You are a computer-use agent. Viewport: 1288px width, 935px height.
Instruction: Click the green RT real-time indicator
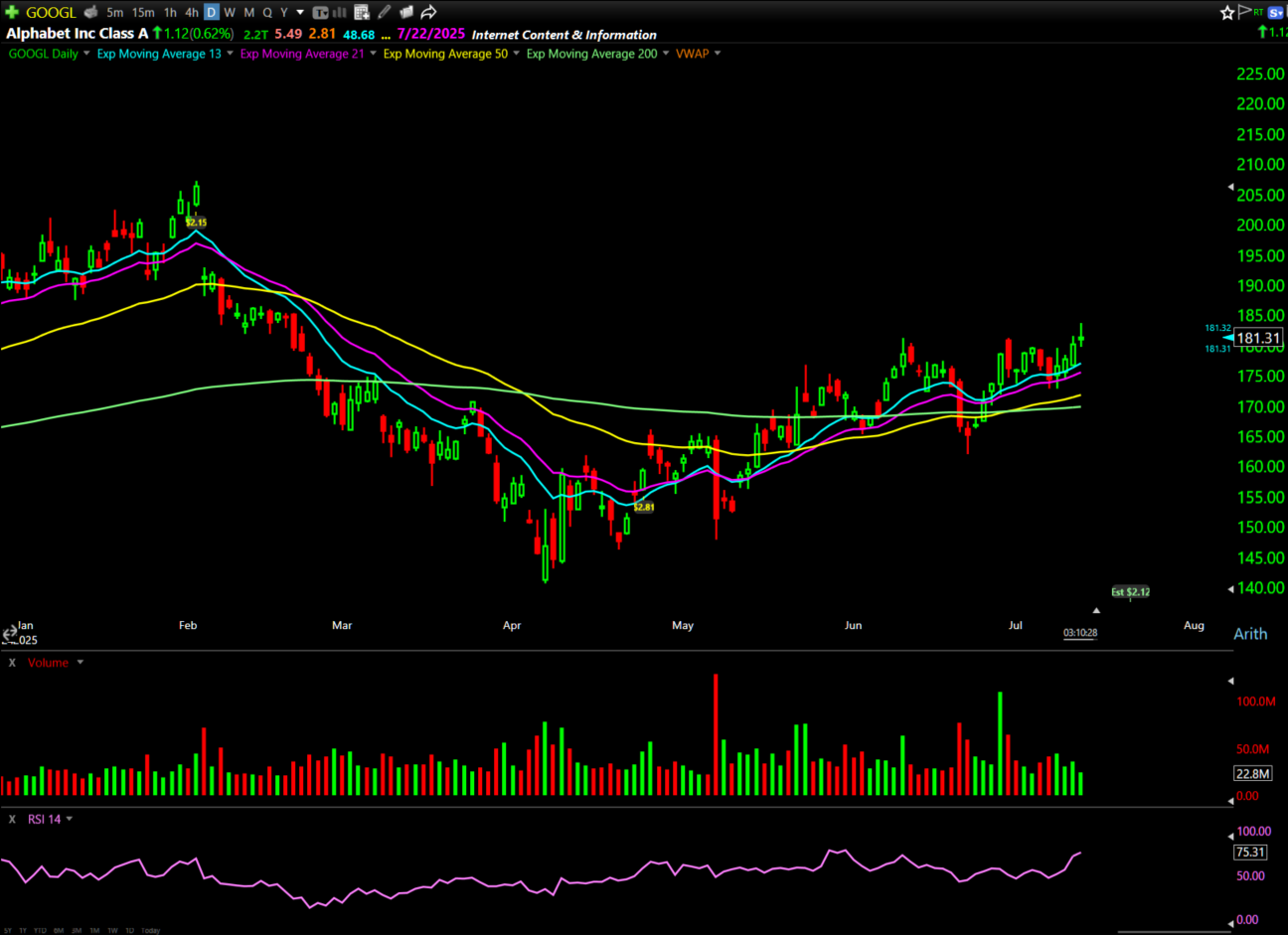(x=1258, y=12)
